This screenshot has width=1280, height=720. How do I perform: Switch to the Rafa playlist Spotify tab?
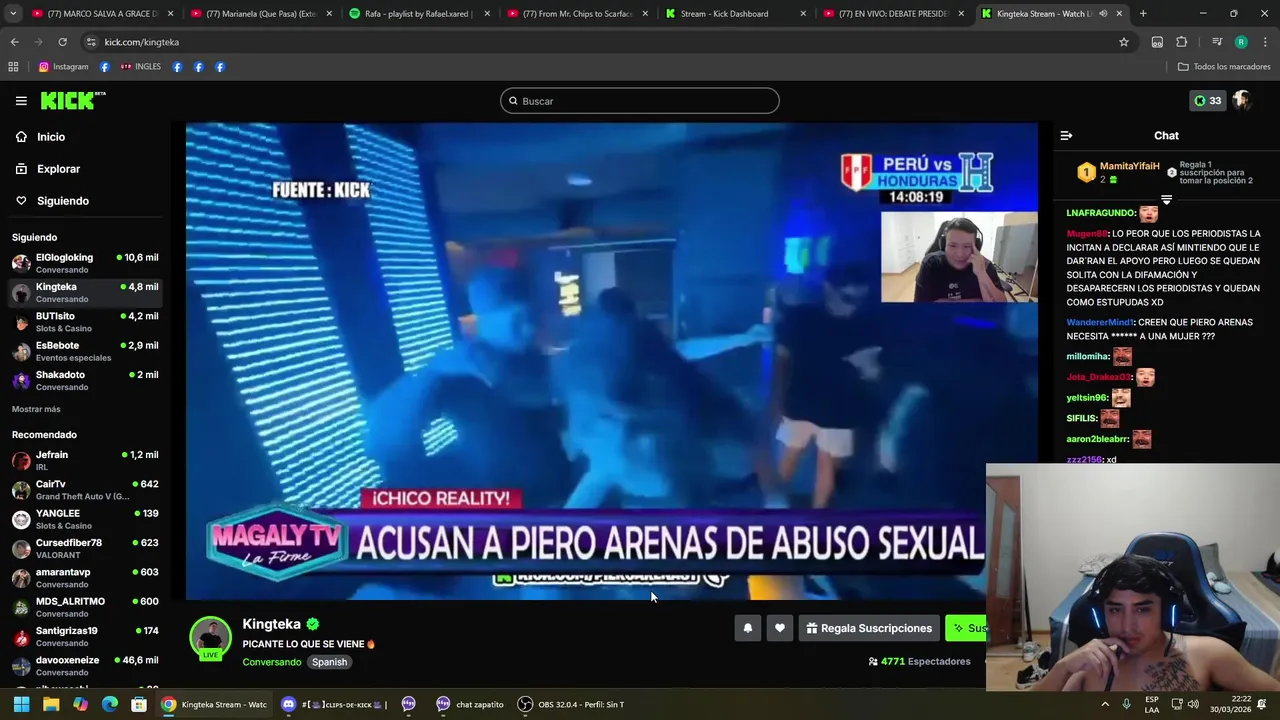(420, 14)
